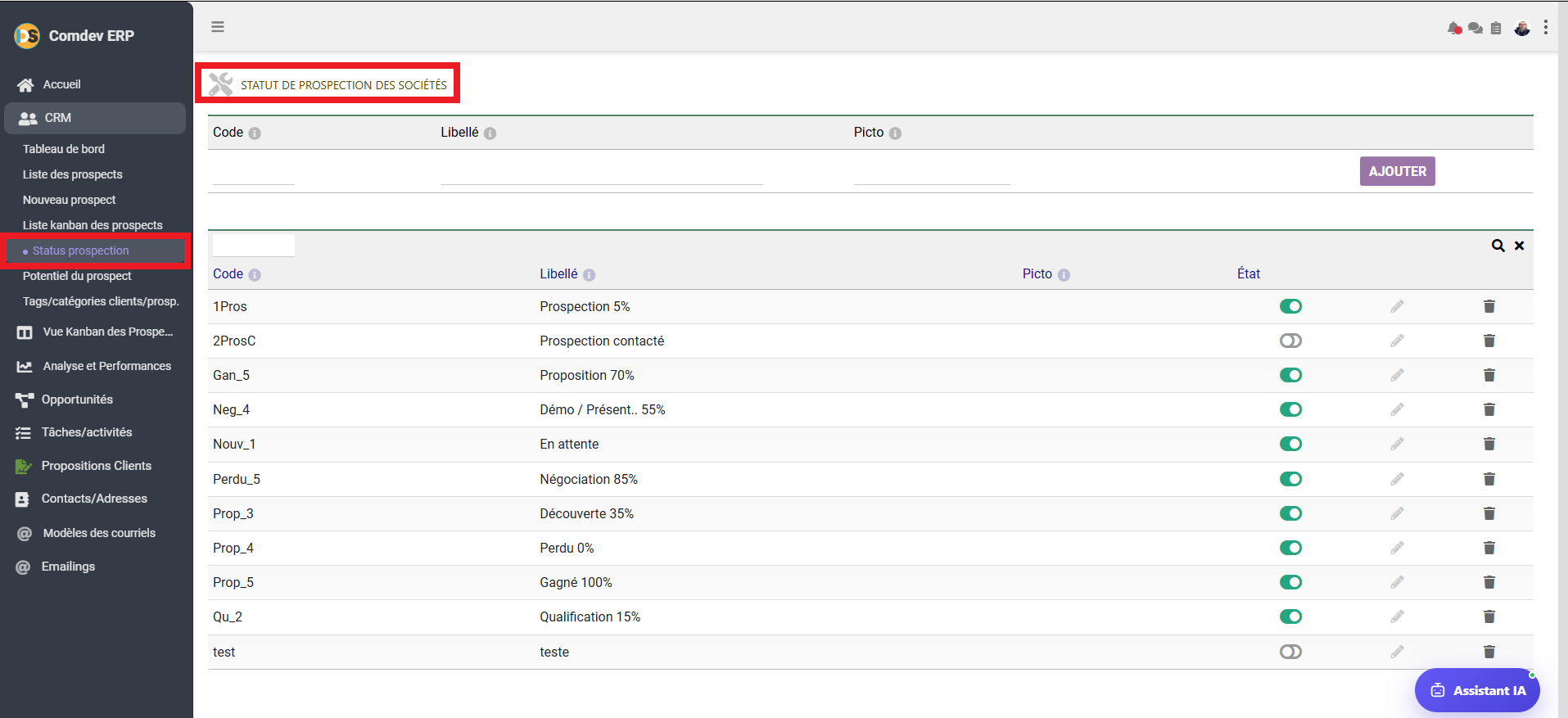Toggle the Prop_3 state switch

point(1291,513)
